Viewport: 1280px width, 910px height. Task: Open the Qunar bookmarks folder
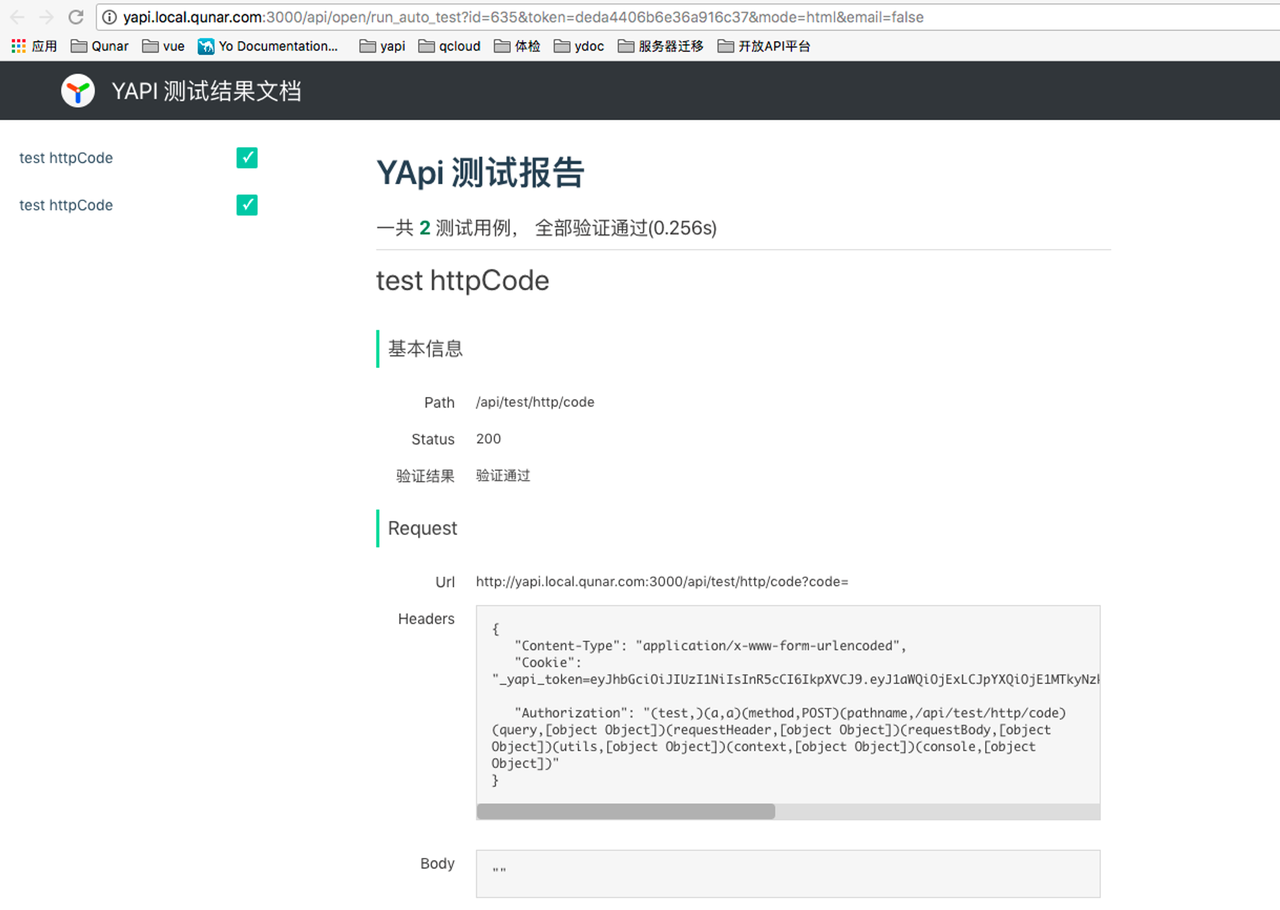[x=99, y=45]
